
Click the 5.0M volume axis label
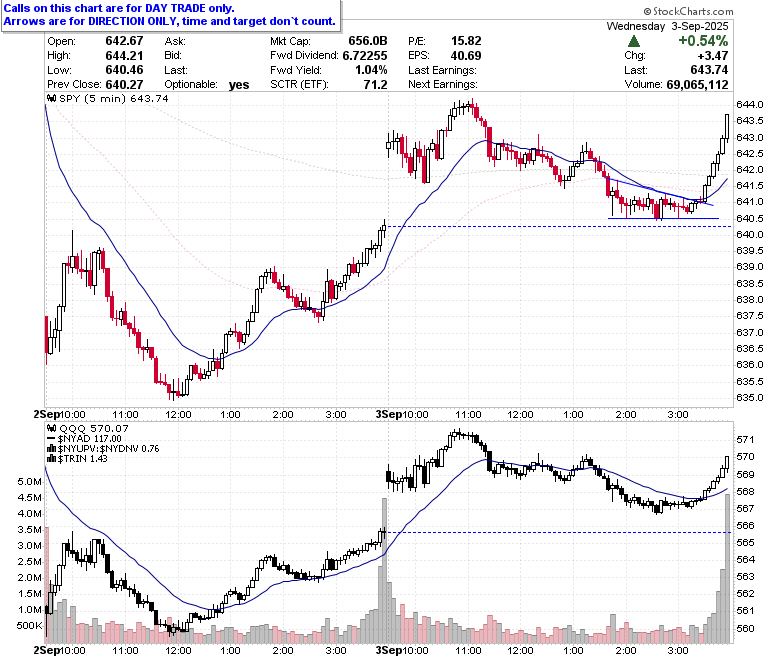[x=30, y=481]
